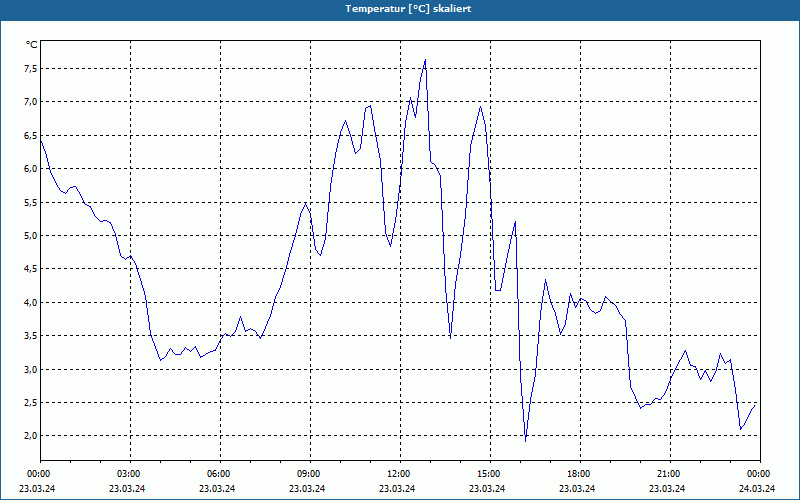This screenshot has width=800, height=500.
Task: Click the 6,5 y-axis value
Action: [x=30, y=135]
